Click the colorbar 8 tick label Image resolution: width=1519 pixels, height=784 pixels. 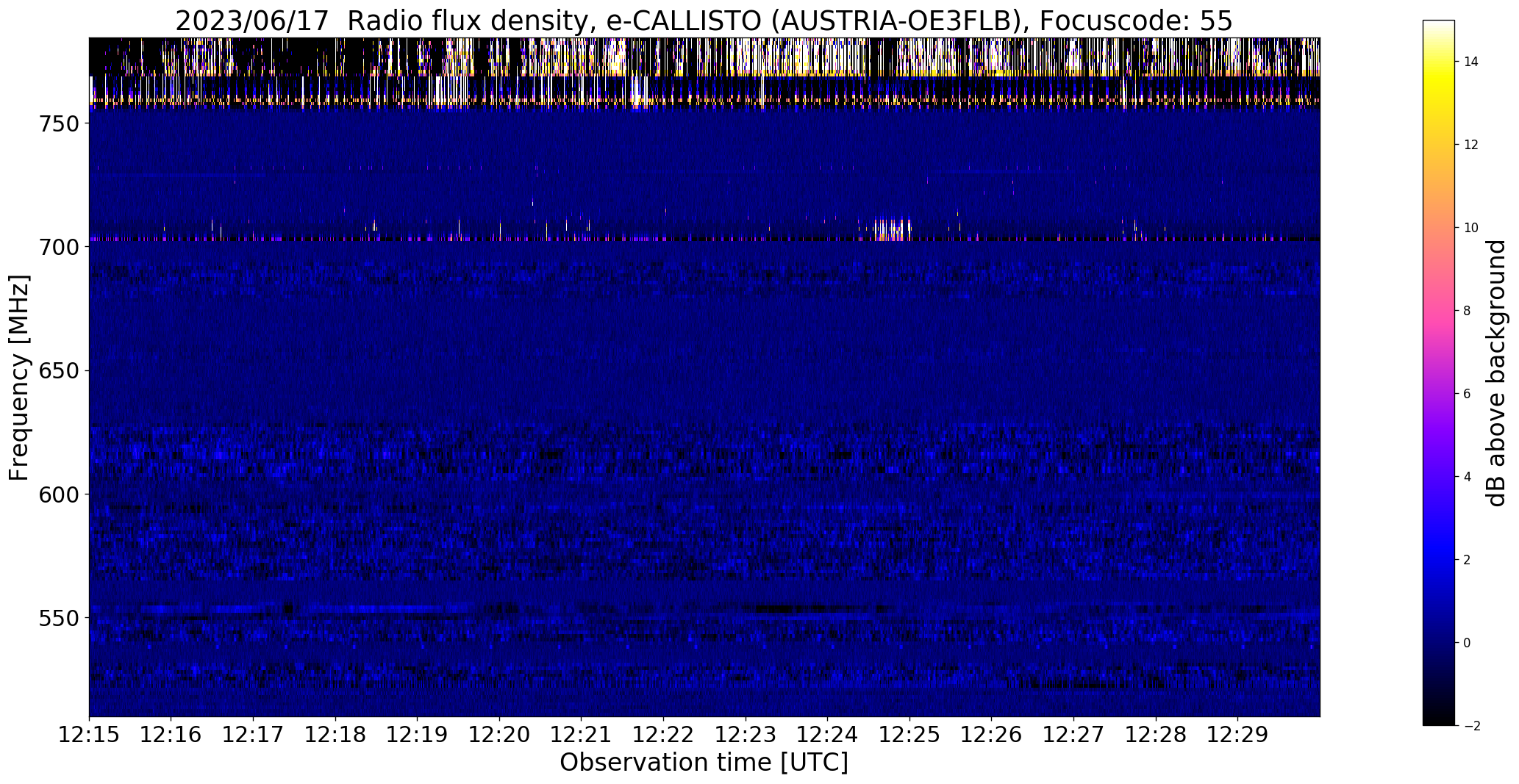tap(1468, 311)
